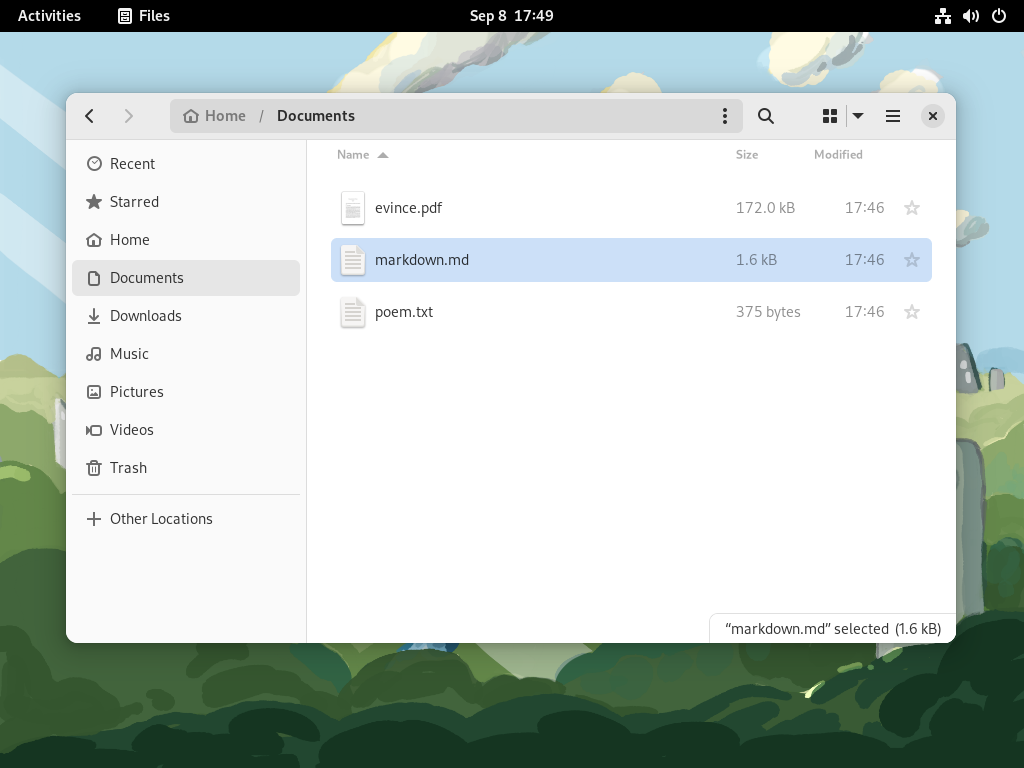This screenshot has width=1024, height=768.
Task: Open Recent in the sidebar
Action: [x=186, y=164]
